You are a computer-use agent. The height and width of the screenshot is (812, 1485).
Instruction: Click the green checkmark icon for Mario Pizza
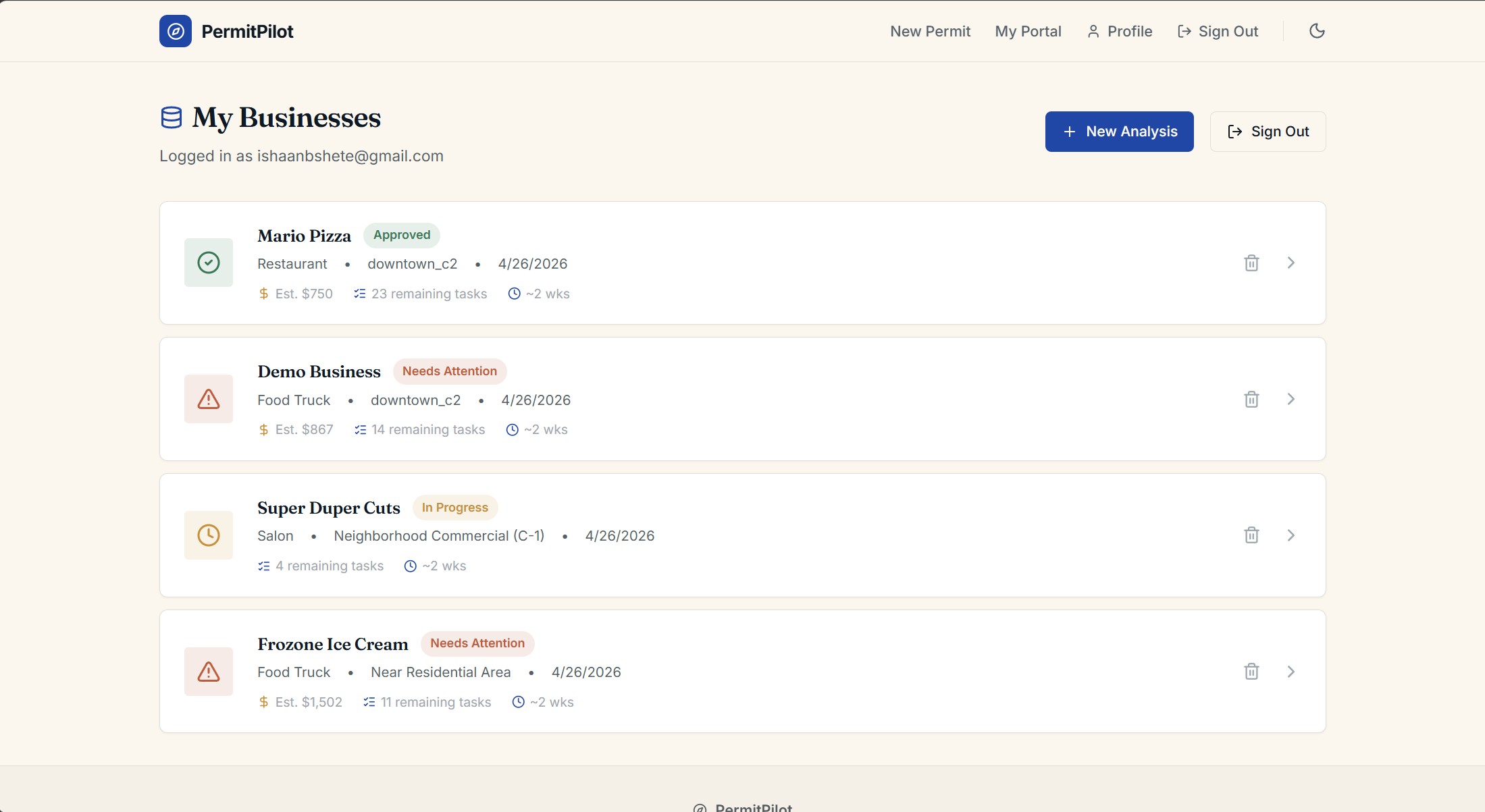pos(208,263)
